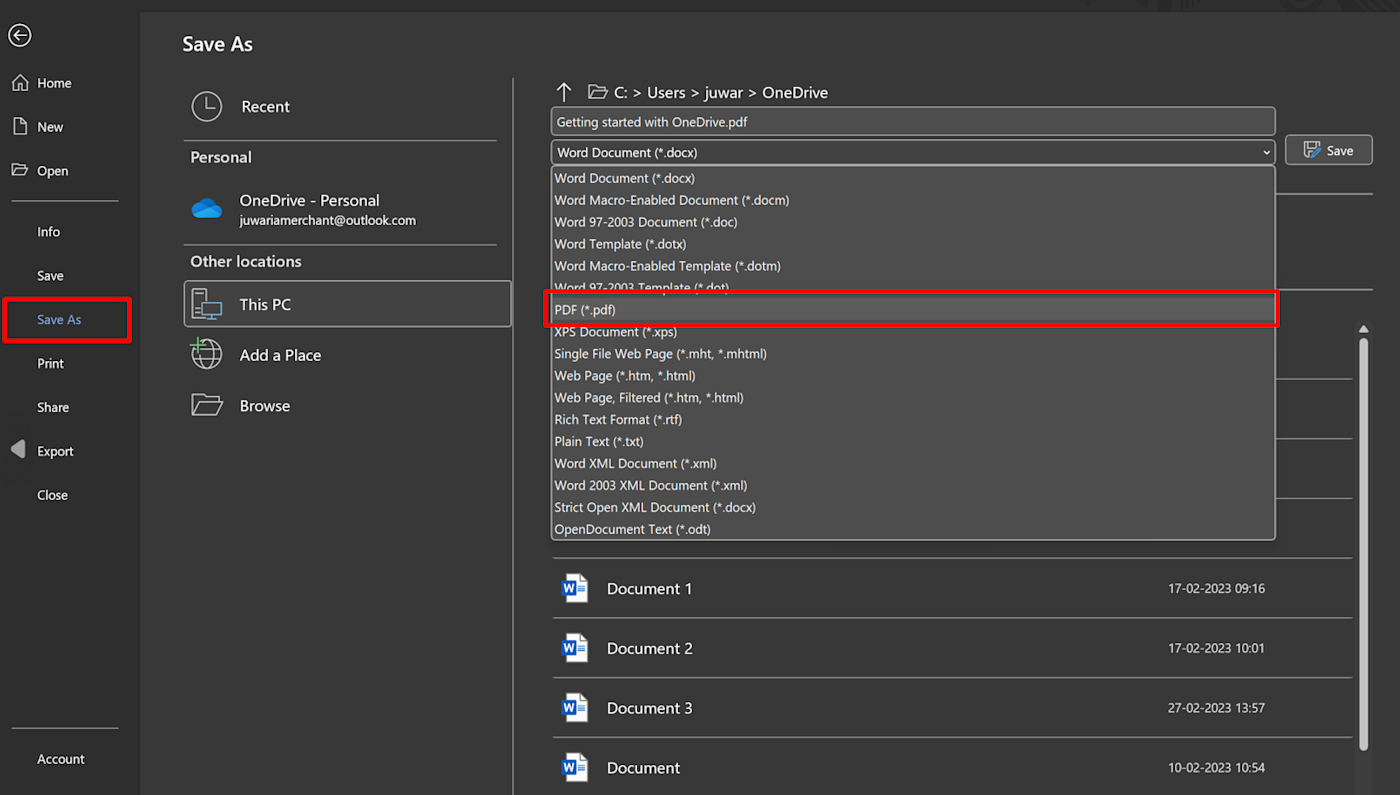Click the Word icon beside Document 1
The width and height of the screenshot is (1400, 795).
tap(575, 588)
